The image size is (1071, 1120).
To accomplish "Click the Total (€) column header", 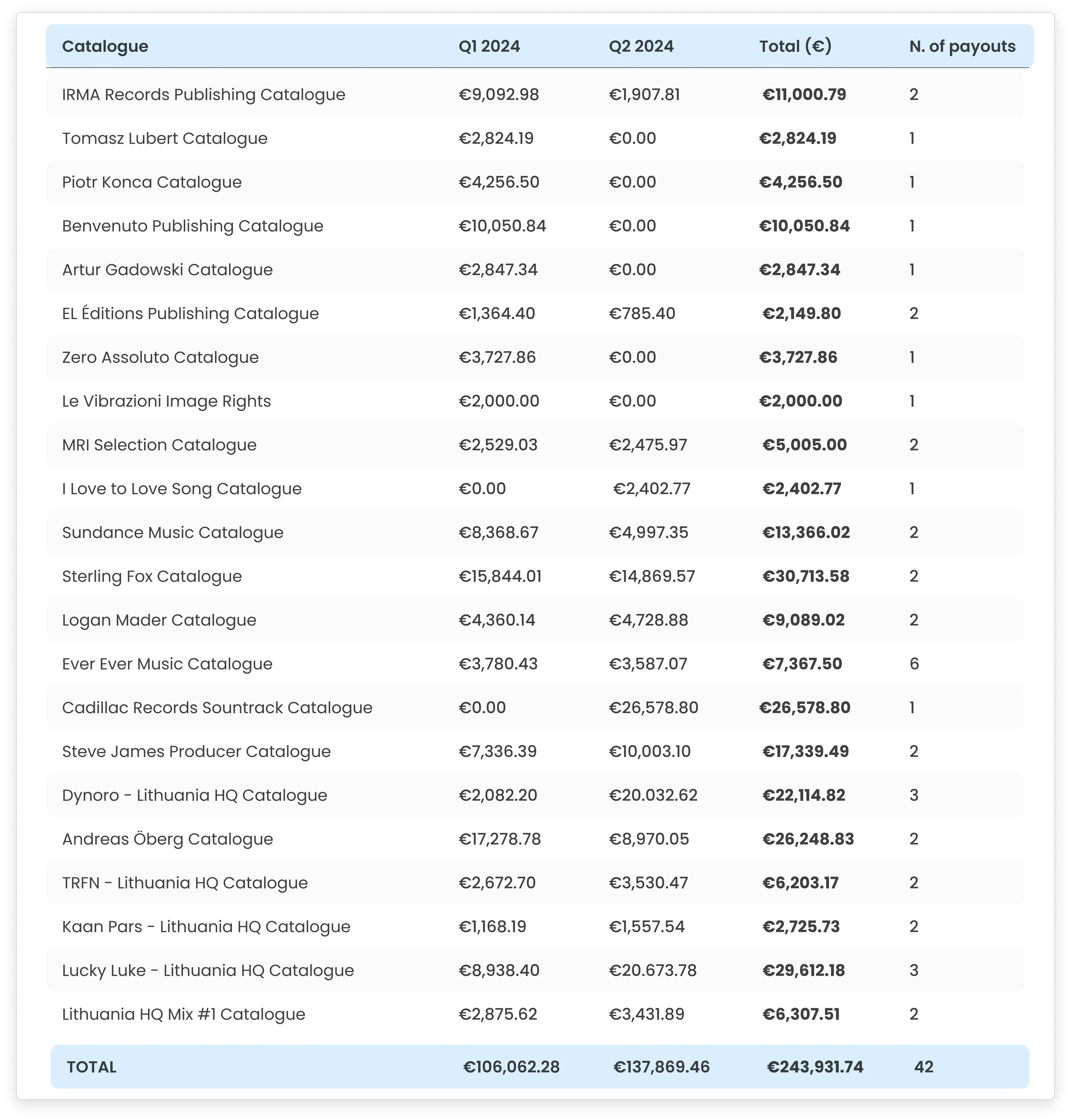I will point(795,46).
